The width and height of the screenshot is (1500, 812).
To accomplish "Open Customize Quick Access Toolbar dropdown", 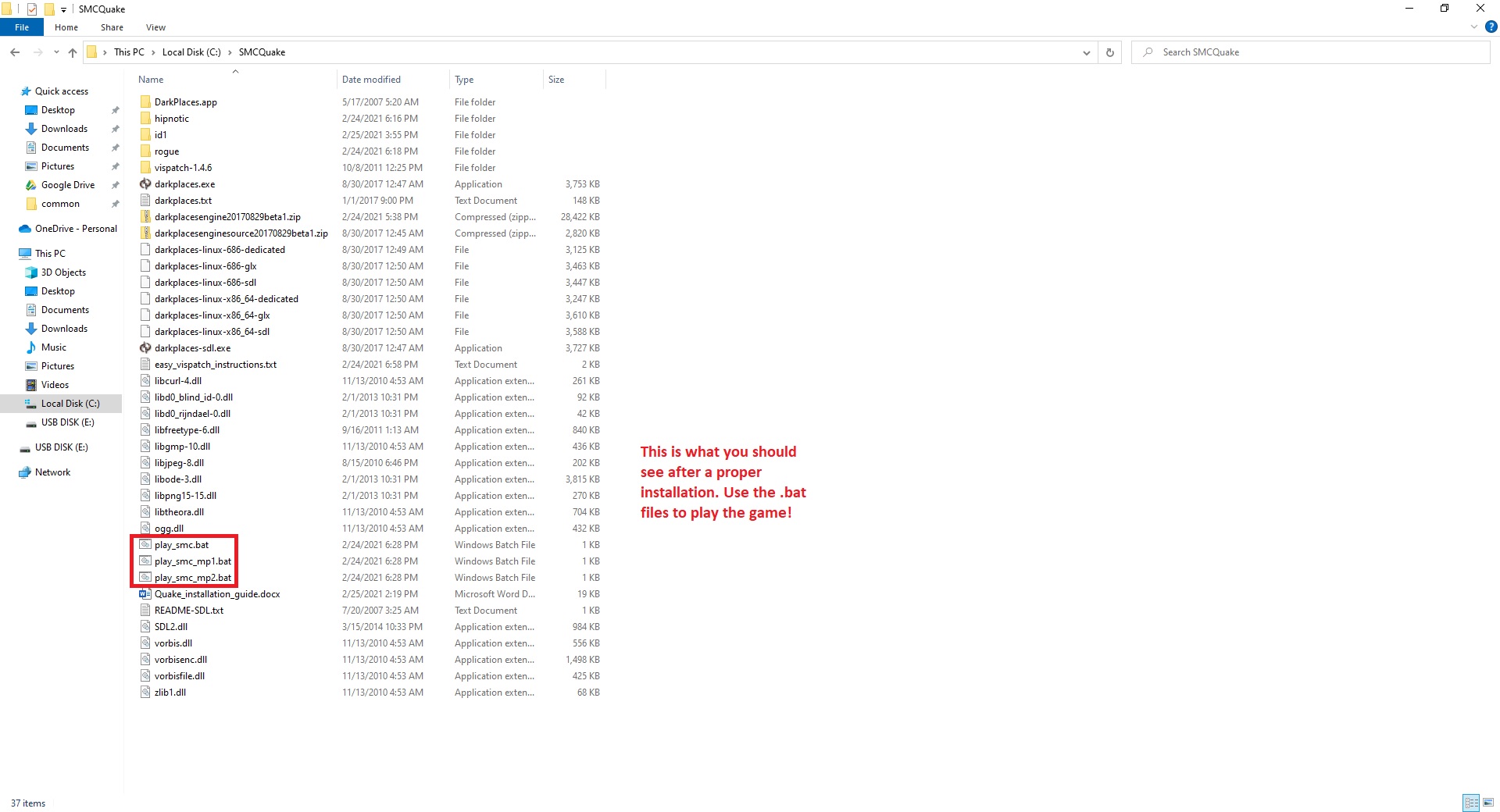I will point(63,9).
